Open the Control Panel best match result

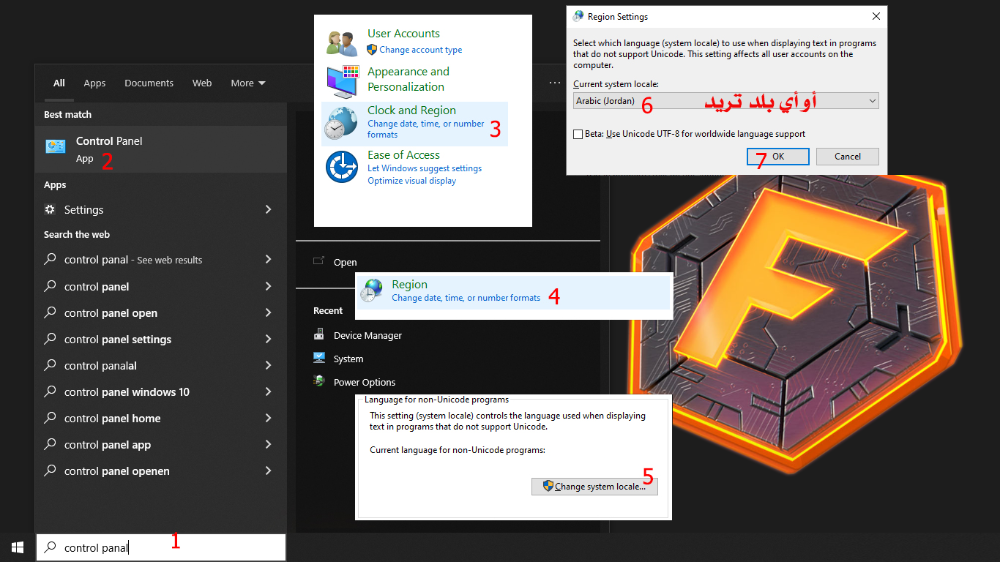pyautogui.click(x=161, y=149)
